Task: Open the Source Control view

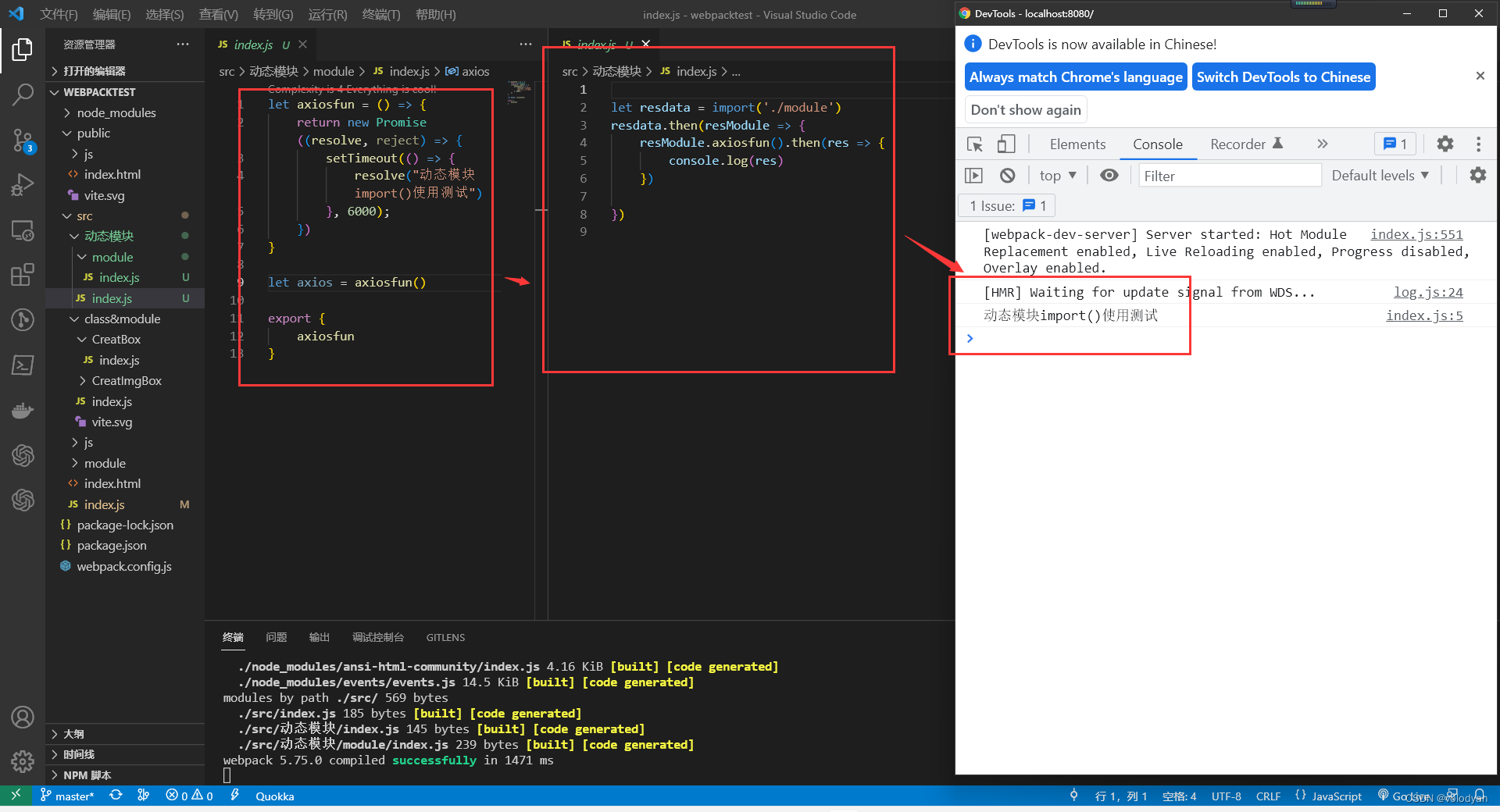Action: click(x=23, y=139)
